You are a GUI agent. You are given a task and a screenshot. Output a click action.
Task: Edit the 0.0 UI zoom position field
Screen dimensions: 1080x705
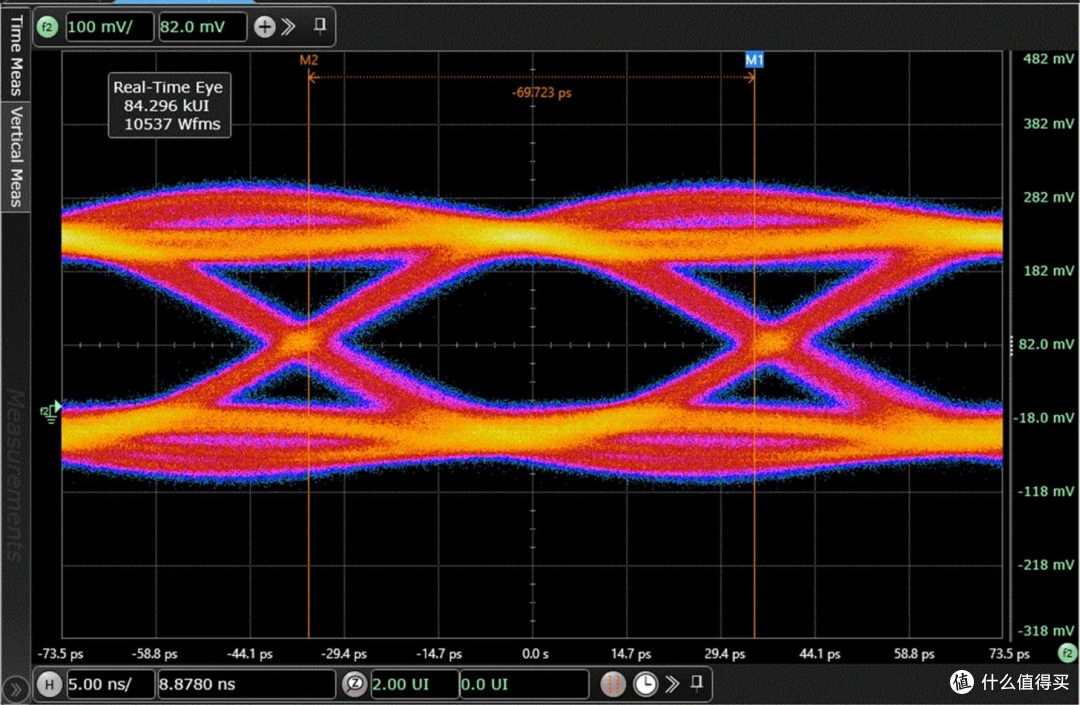coord(523,684)
